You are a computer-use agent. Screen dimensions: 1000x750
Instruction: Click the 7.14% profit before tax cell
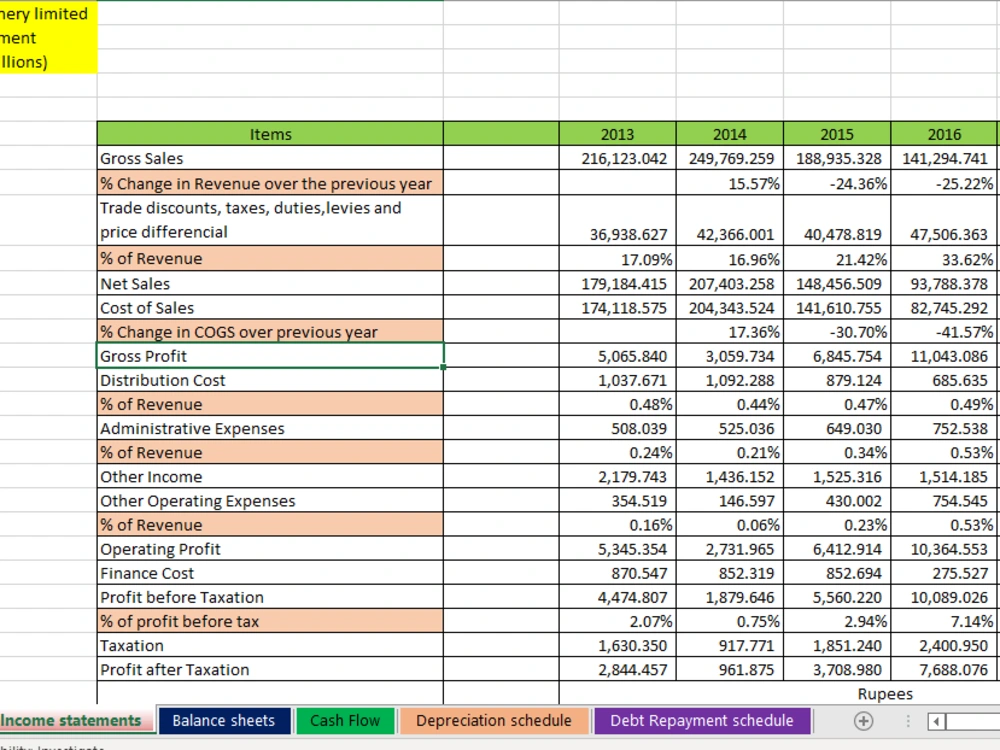click(x=944, y=621)
